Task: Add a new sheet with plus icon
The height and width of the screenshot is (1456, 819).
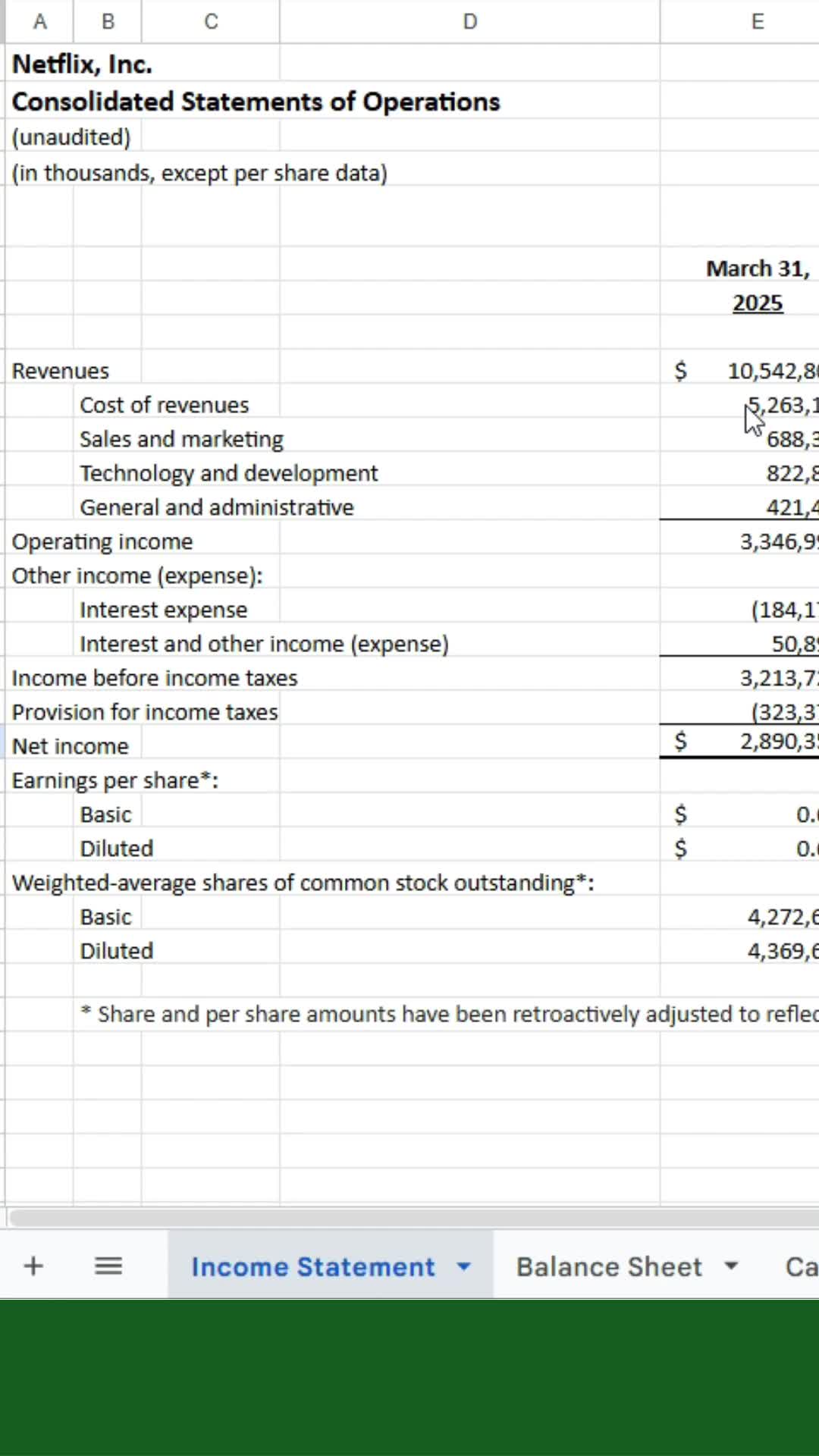Action: pos(33,1266)
